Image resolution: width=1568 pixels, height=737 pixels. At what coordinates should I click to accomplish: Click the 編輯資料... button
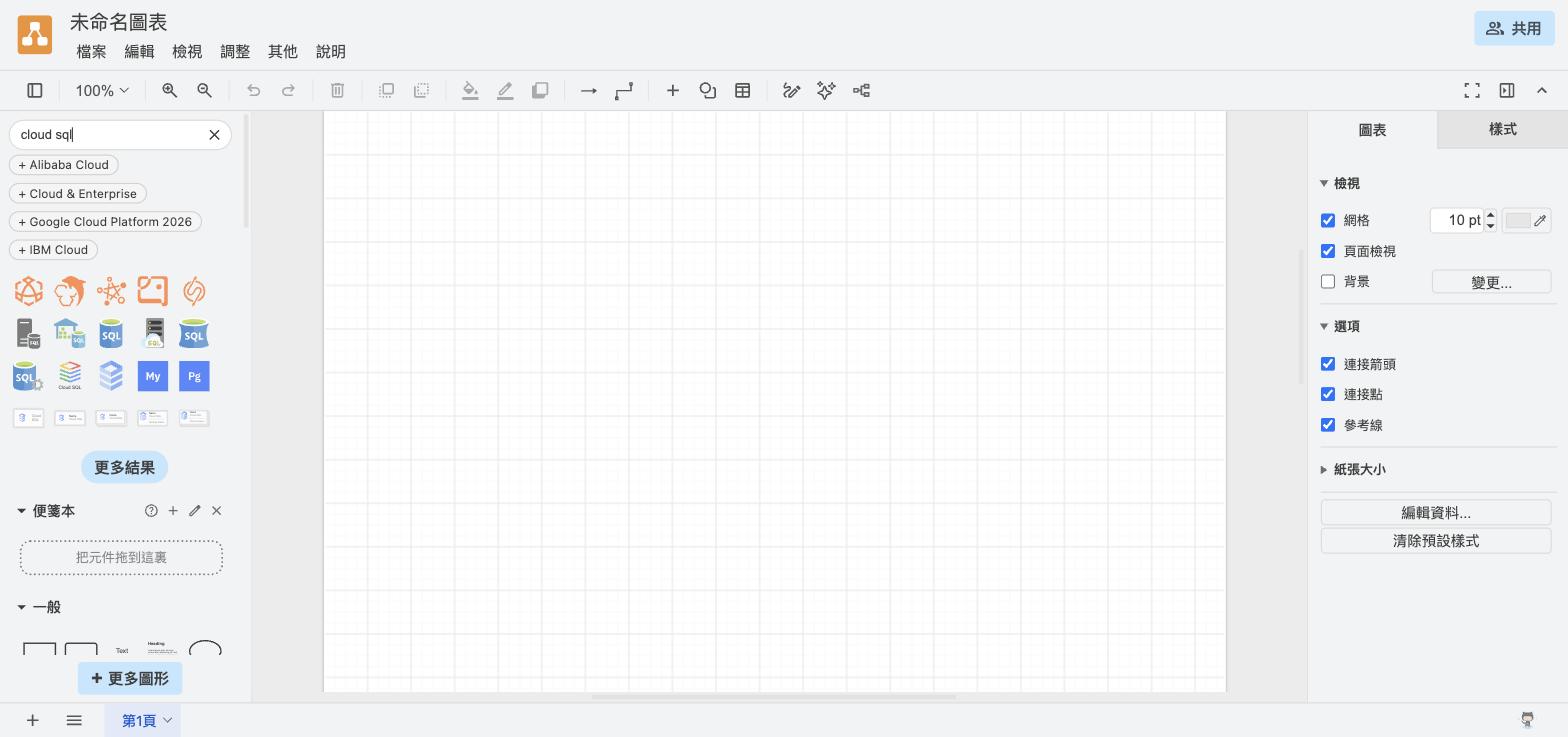point(1436,512)
